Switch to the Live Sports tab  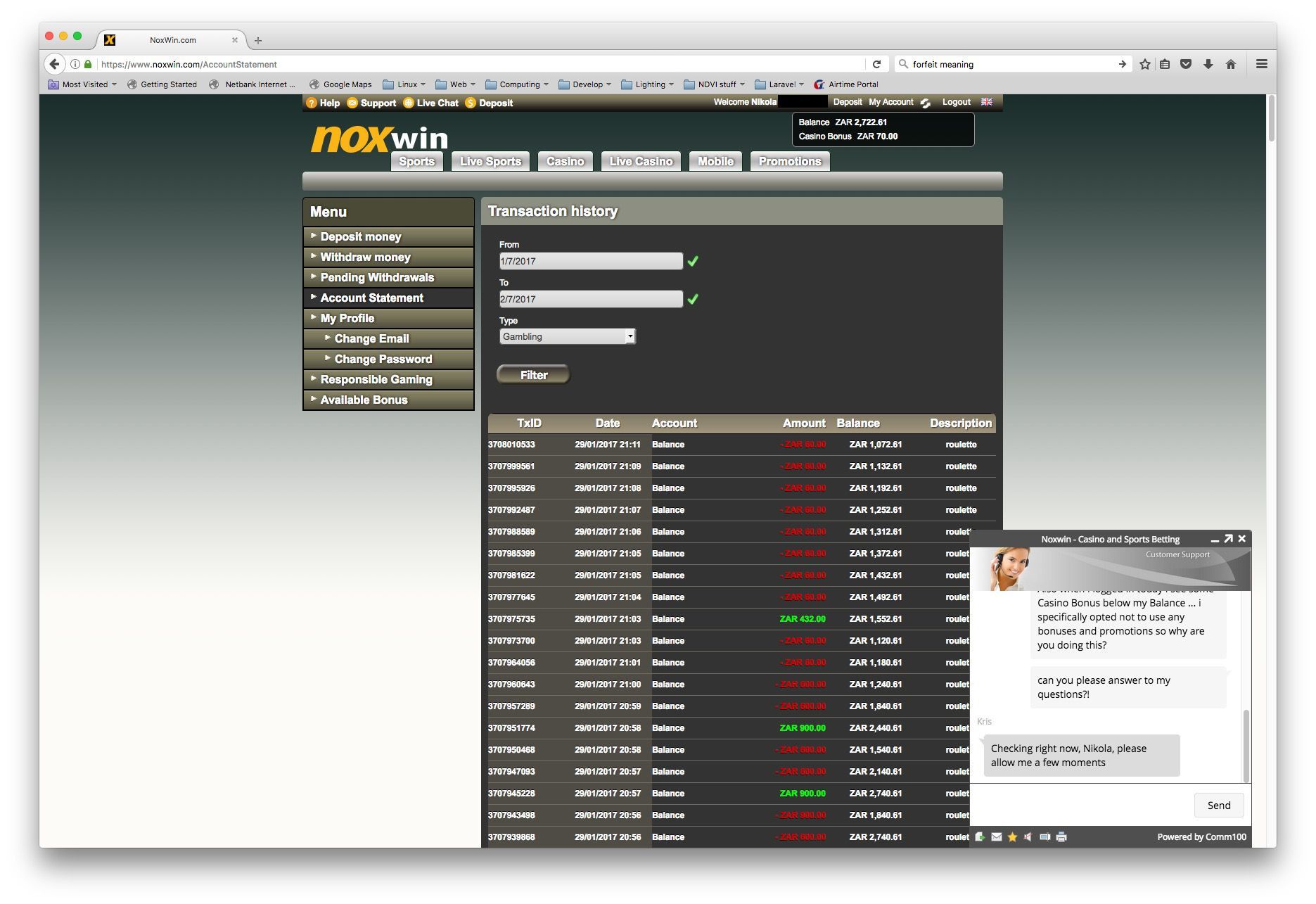pyautogui.click(x=490, y=161)
